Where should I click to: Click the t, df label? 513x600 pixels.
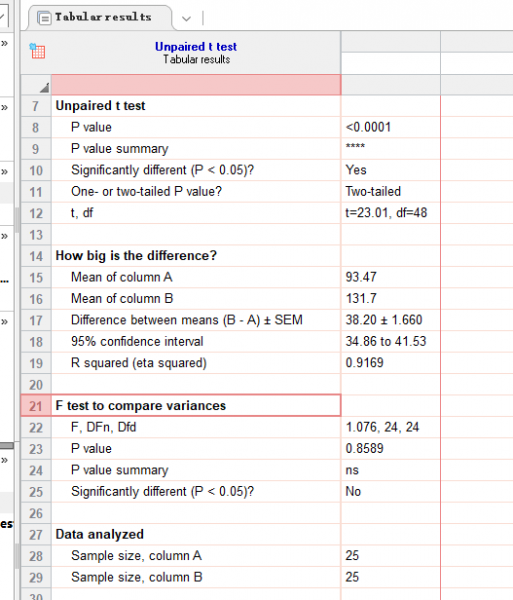(x=82, y=213)
